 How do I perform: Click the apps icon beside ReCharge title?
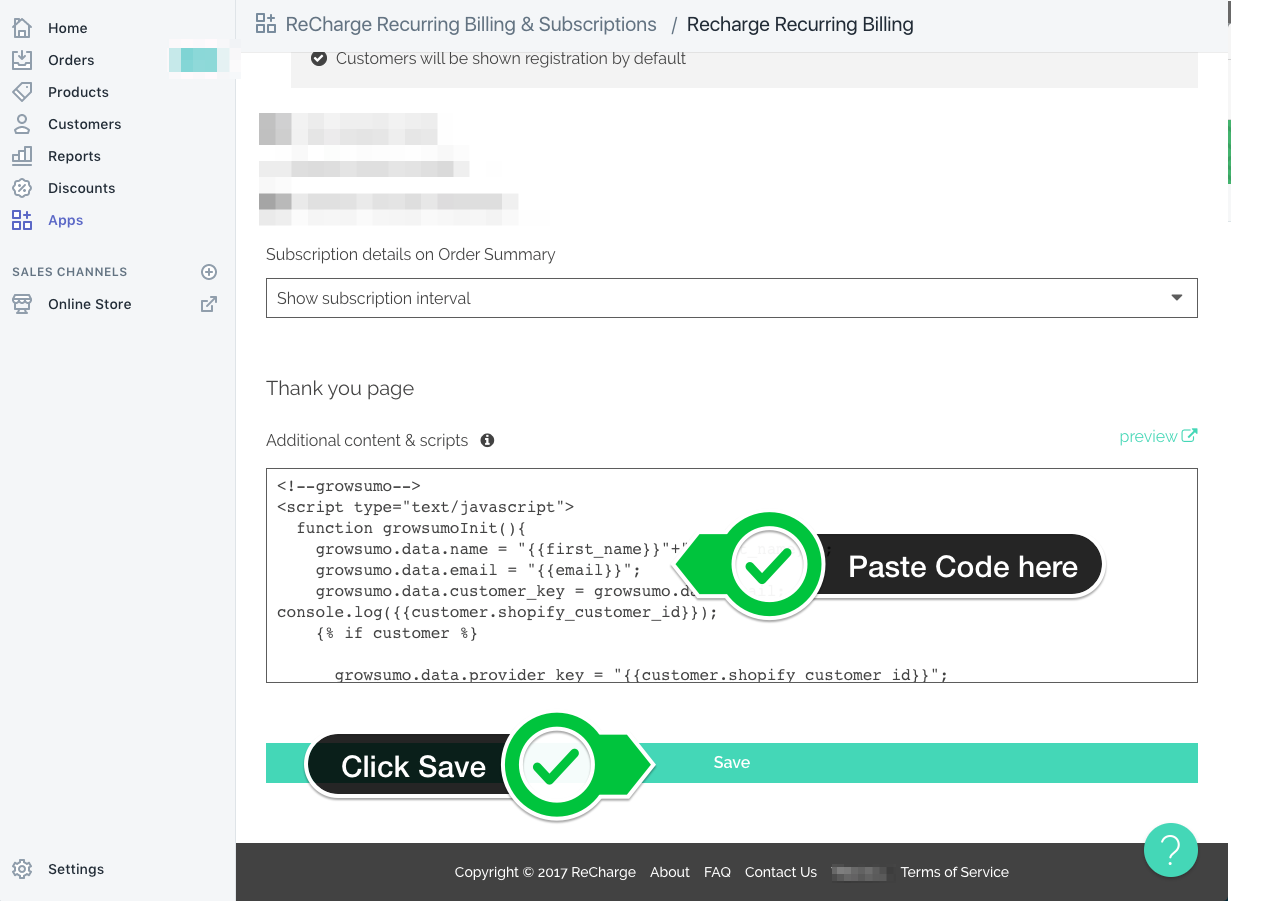point(266,24)
